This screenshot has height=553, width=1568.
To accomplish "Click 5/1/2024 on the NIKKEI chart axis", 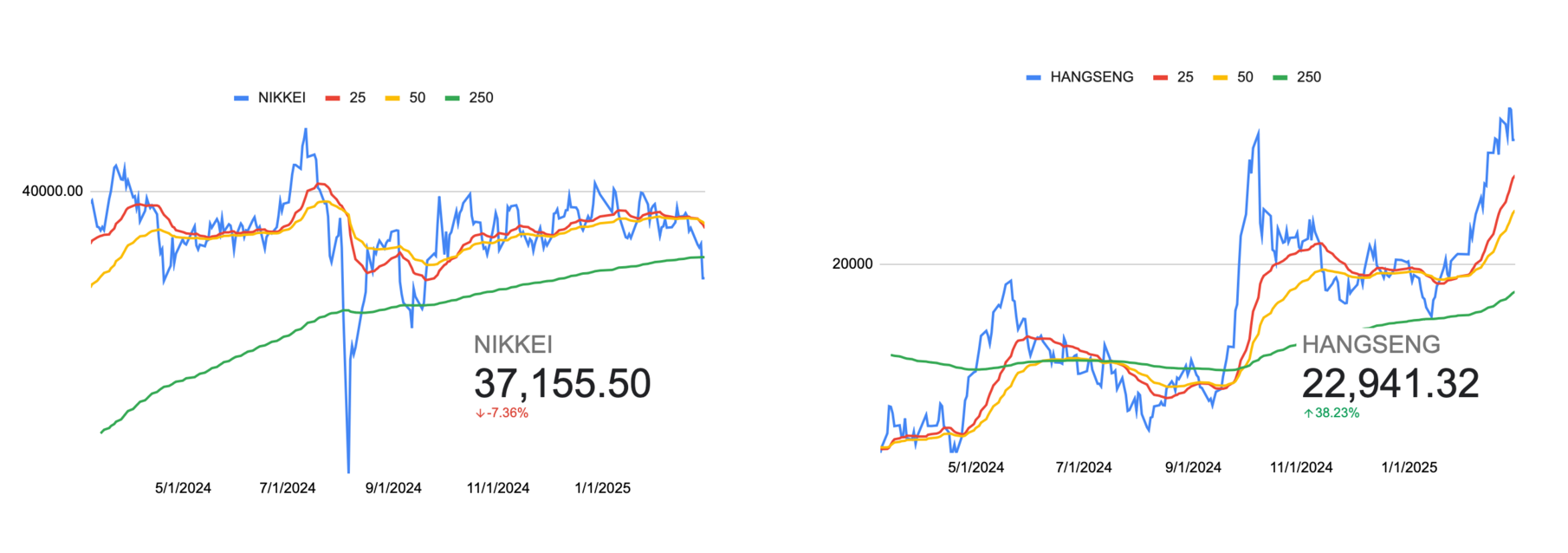I will (183, 488).
